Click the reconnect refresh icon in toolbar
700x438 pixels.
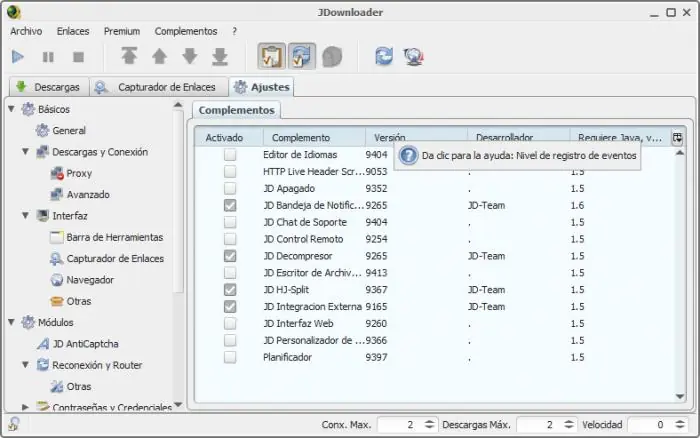384,56
